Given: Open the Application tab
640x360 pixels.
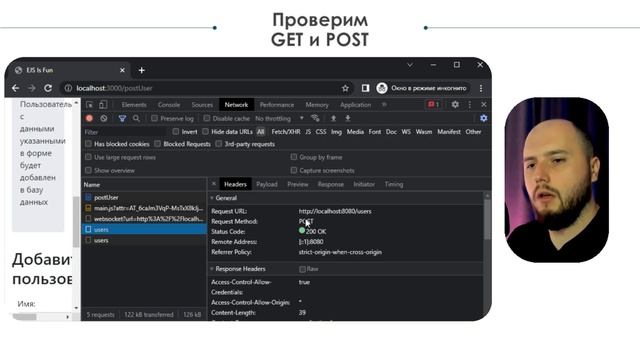Looking at the screenshot, I should tap(356, 105).
